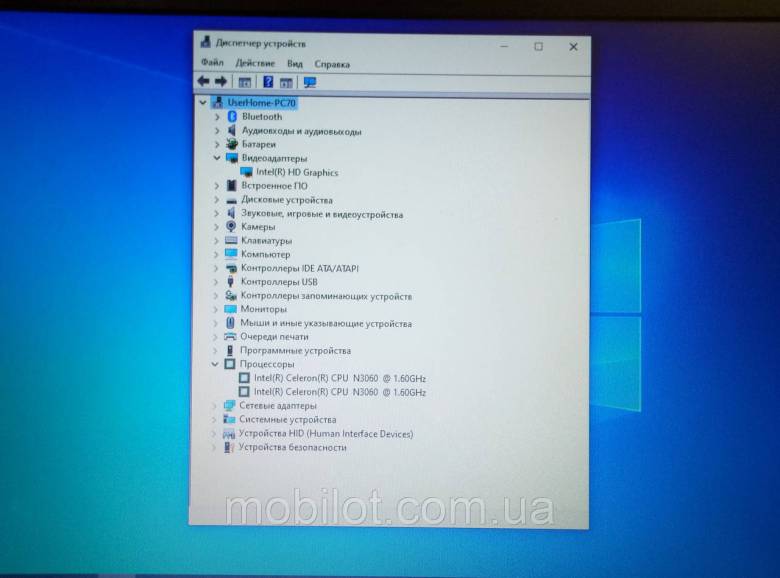Expand the Дисковые устройства category
The image size is (780, 578).
(x=216, y=200)
